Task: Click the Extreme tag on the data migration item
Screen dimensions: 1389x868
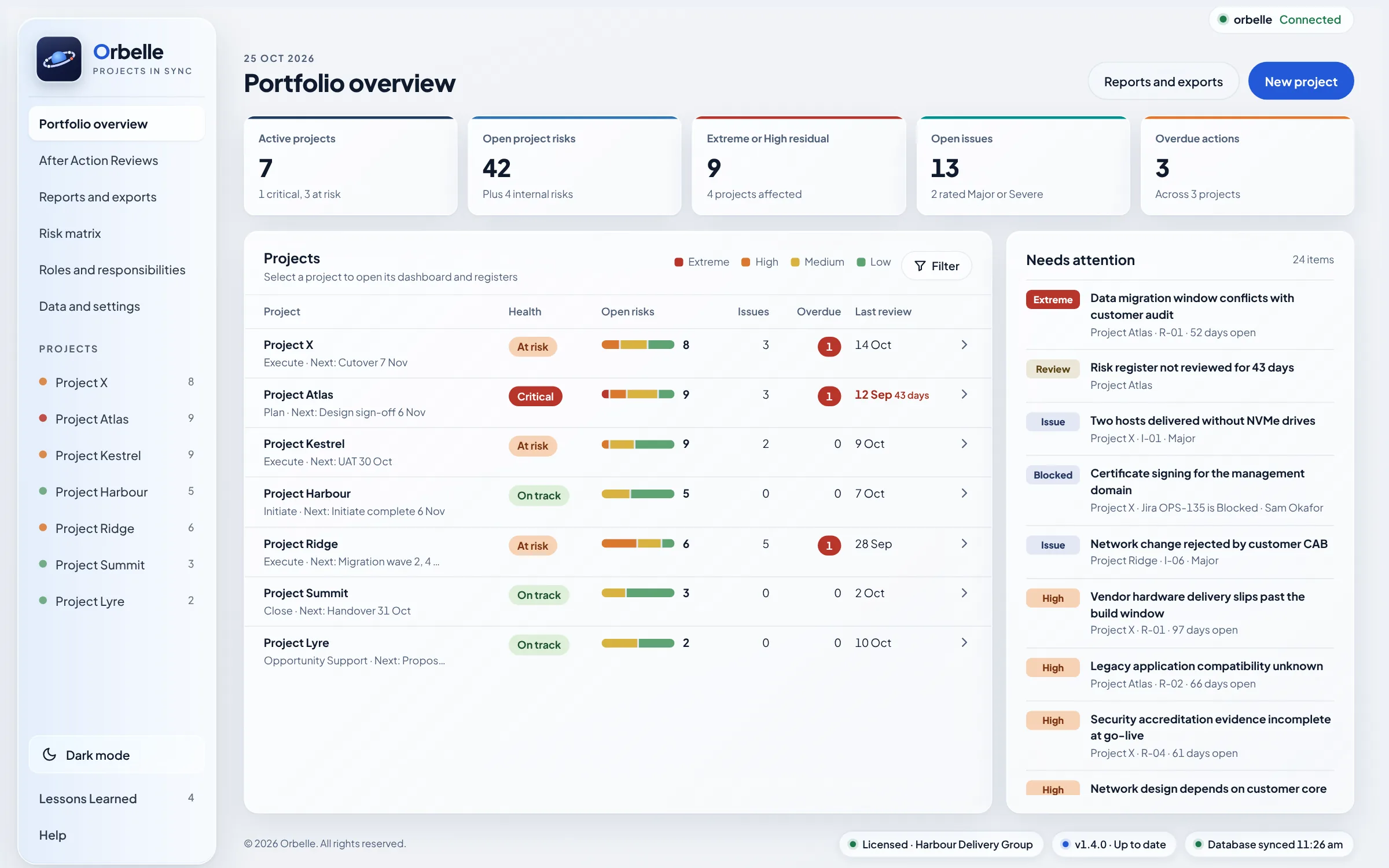Action: click(x=1053, y=300)
